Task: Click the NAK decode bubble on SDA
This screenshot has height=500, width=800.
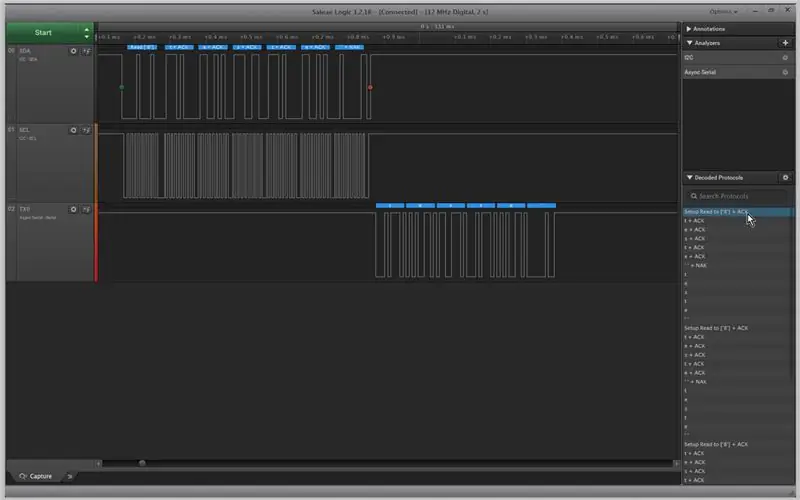Action: [x=349, y=47]
